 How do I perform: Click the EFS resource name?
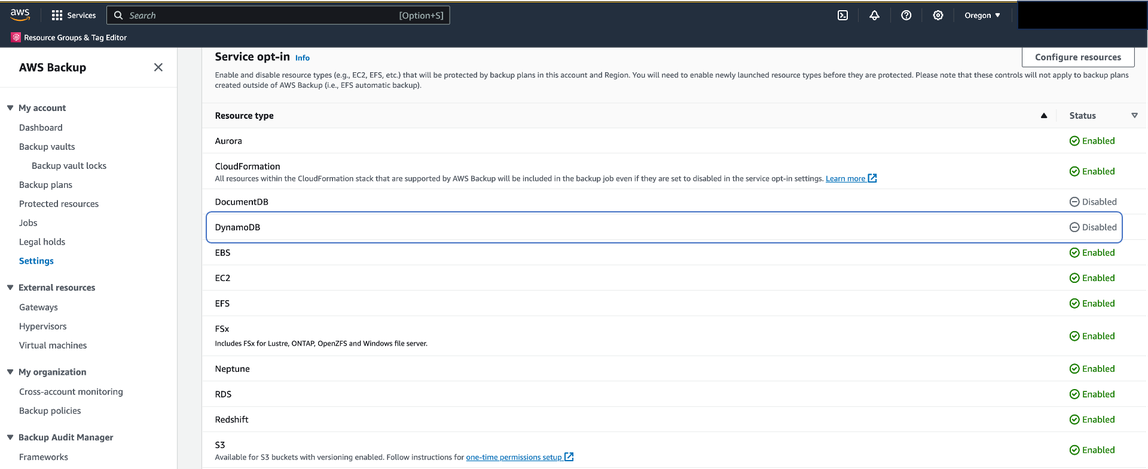[x=223, y=304]
